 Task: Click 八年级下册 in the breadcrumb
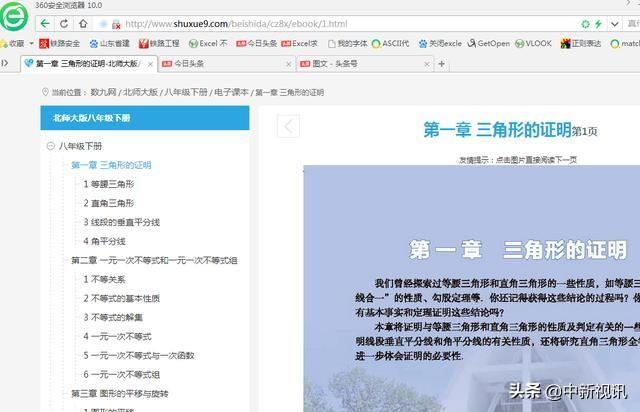coord(186,92)
